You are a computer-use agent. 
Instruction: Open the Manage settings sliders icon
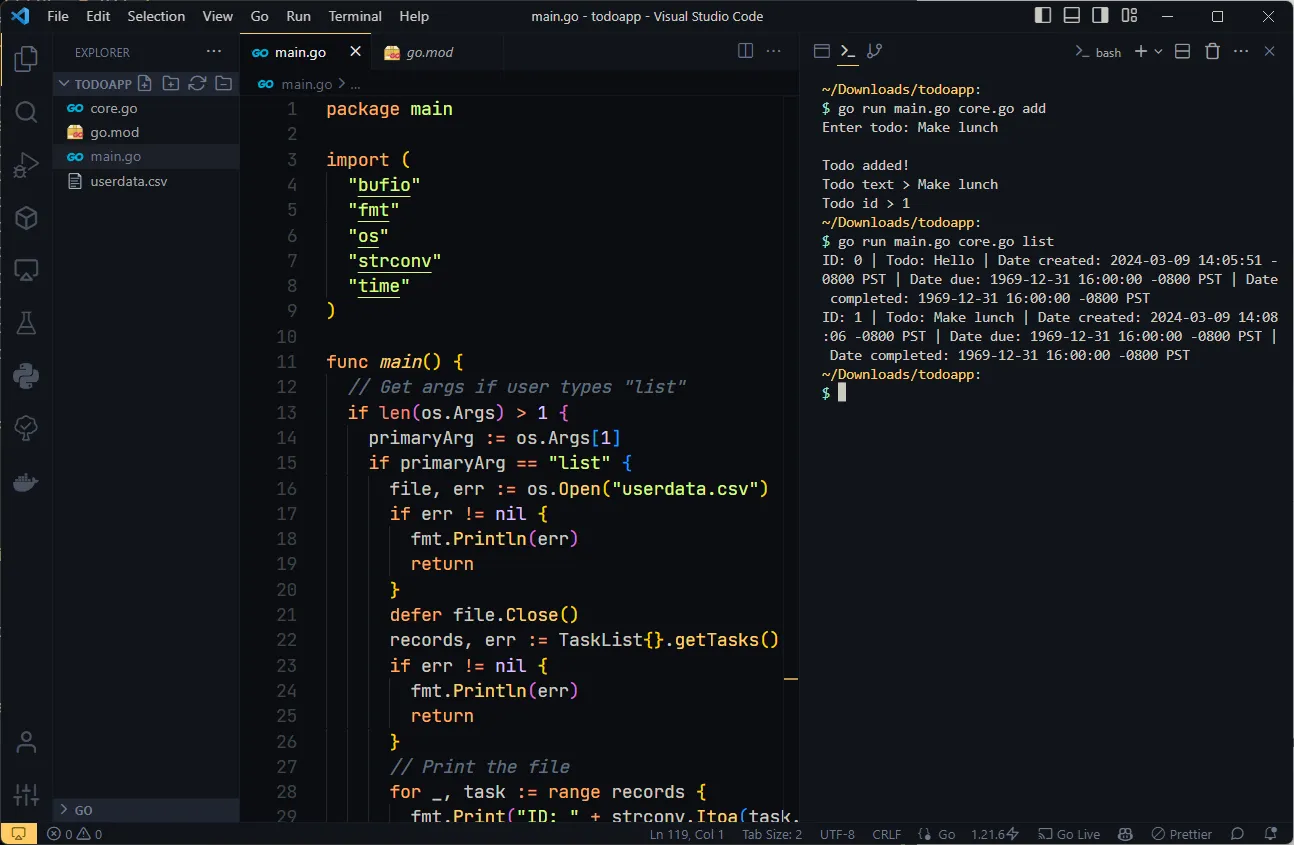click(26, 795)
